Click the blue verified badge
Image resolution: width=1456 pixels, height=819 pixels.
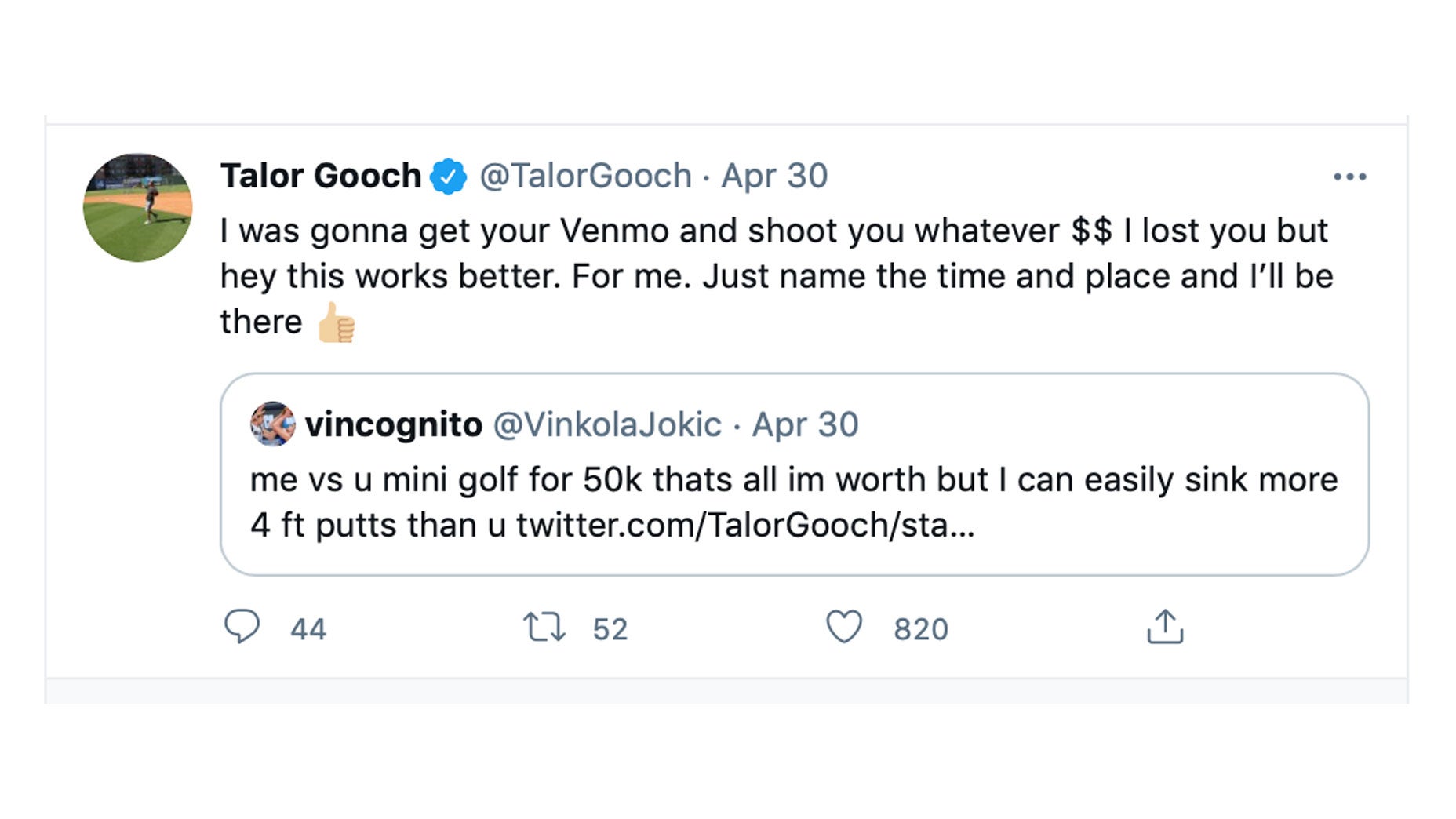pos(449,176)
